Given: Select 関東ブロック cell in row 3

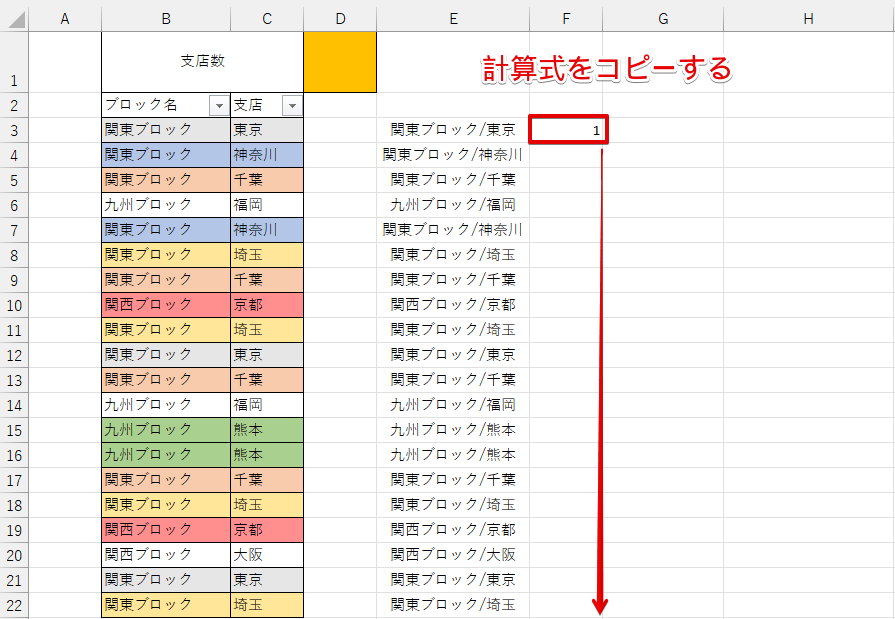Looking at the screenshot, I should pyautogui.click(x=166, y=130).
